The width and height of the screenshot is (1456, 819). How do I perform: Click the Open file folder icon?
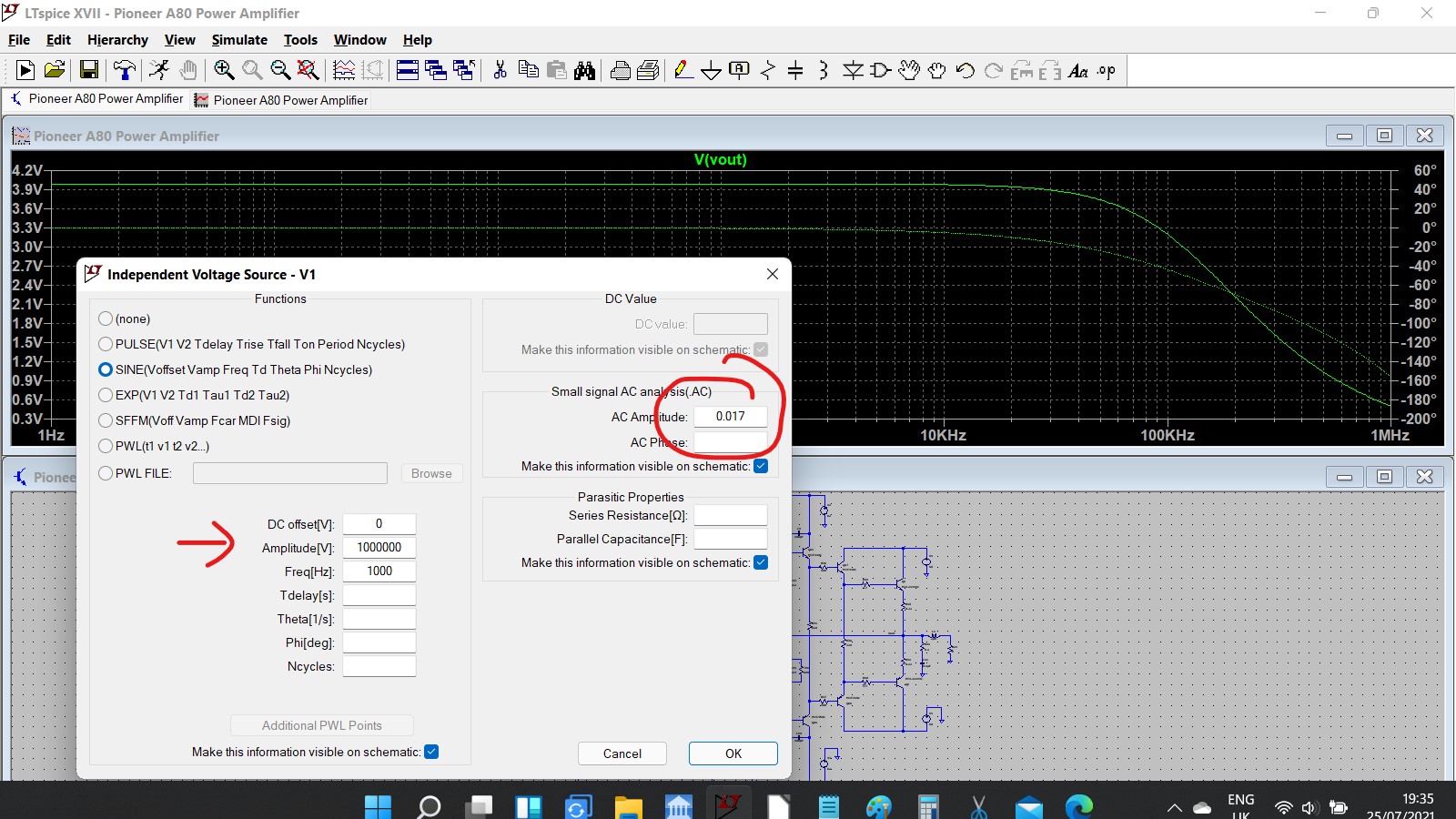pos(55,70)
